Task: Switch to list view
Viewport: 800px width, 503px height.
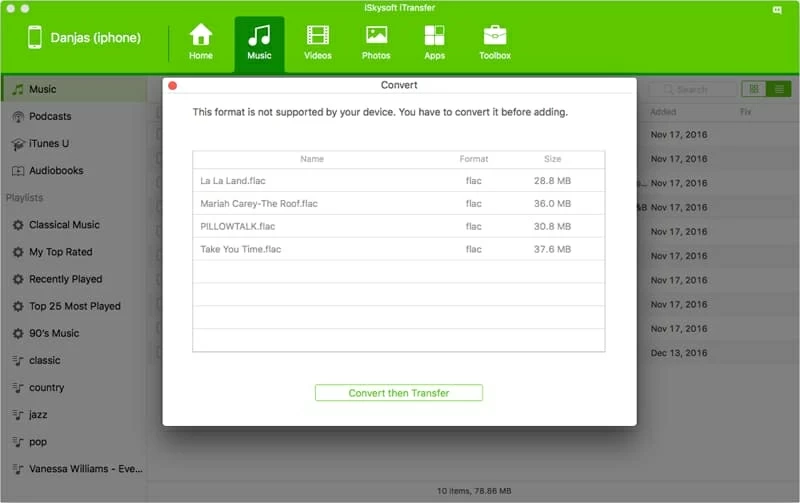Action: pyautogui.click(x=779, y=89)
